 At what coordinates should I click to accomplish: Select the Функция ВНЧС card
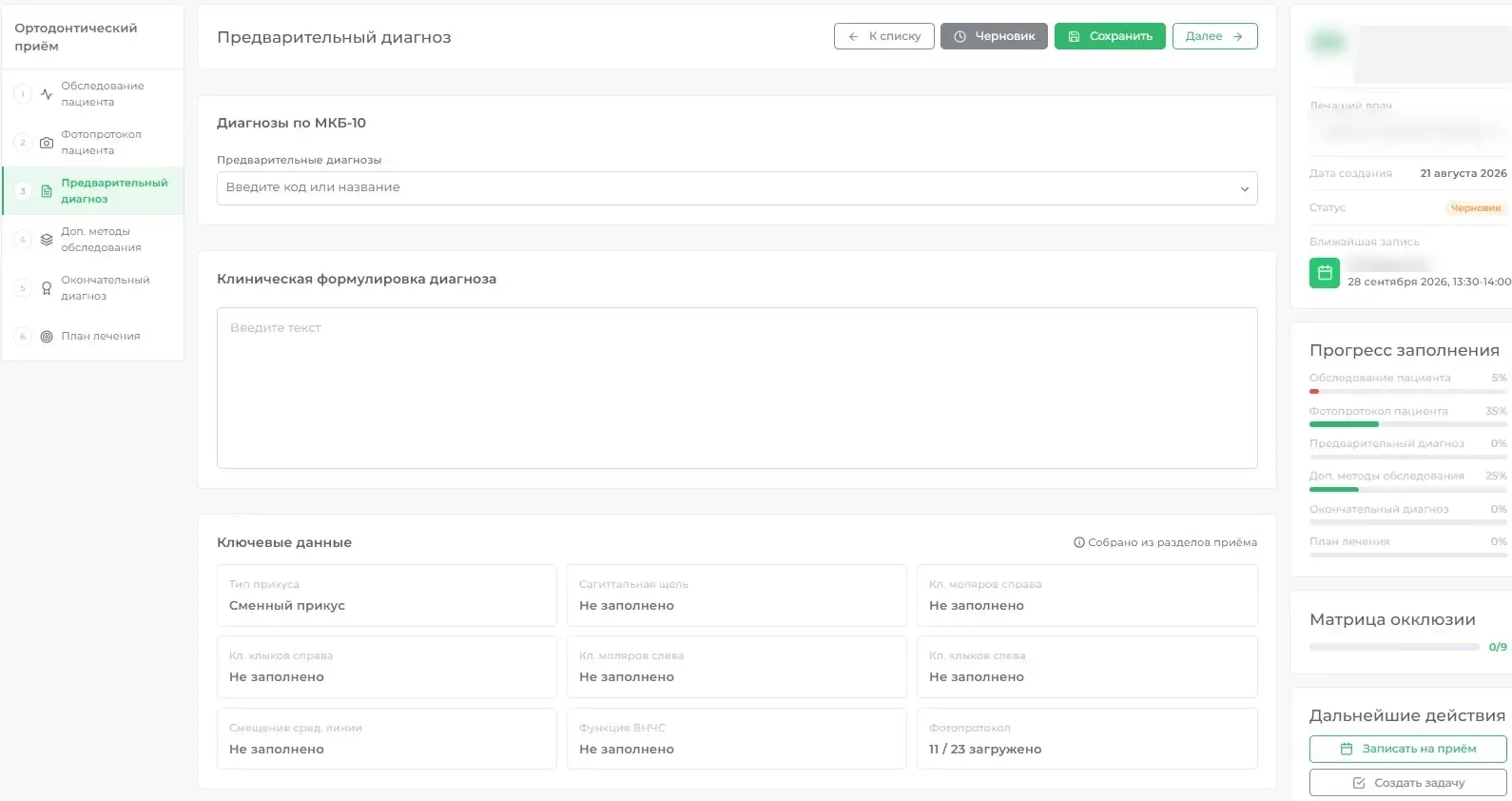[x=736, y=738]
